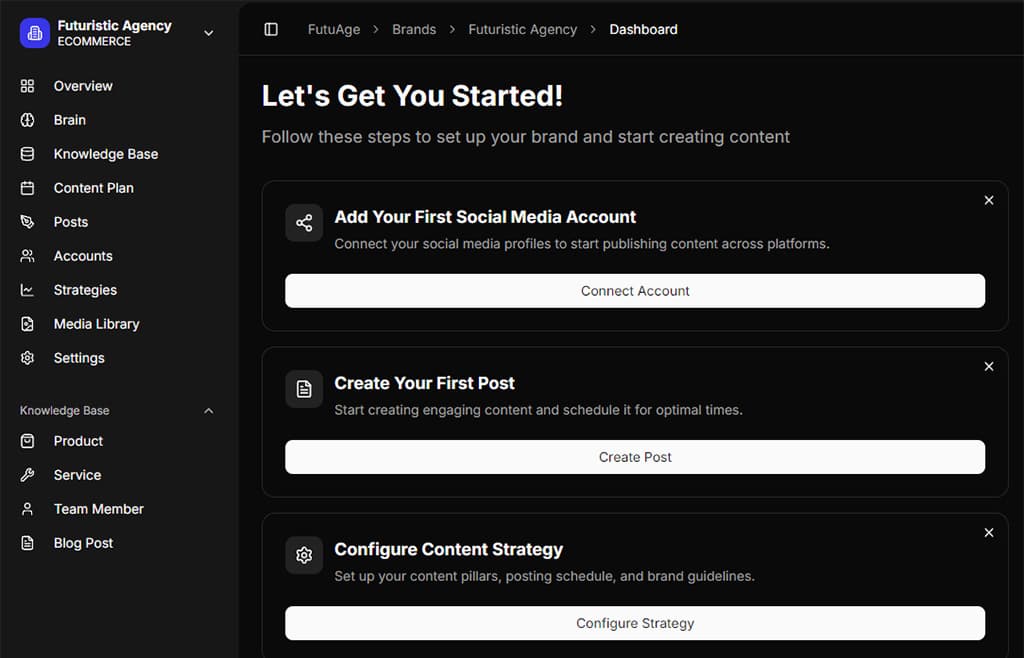
Task: Toggle the sidebar panel collapse icon
Action: click(270, 29)
